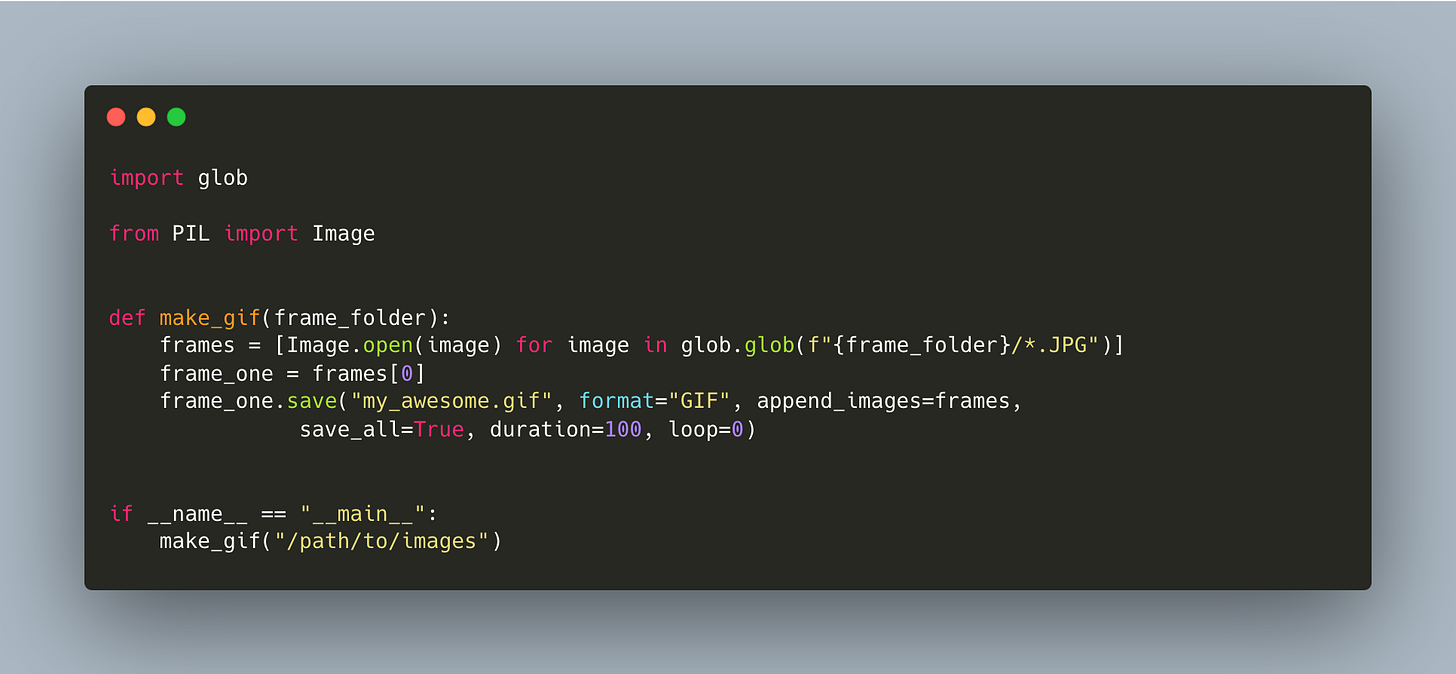Viewport: 1456px width, 674px height.
Task: Click the frame_one variable assignment
Action: (216, 374)
